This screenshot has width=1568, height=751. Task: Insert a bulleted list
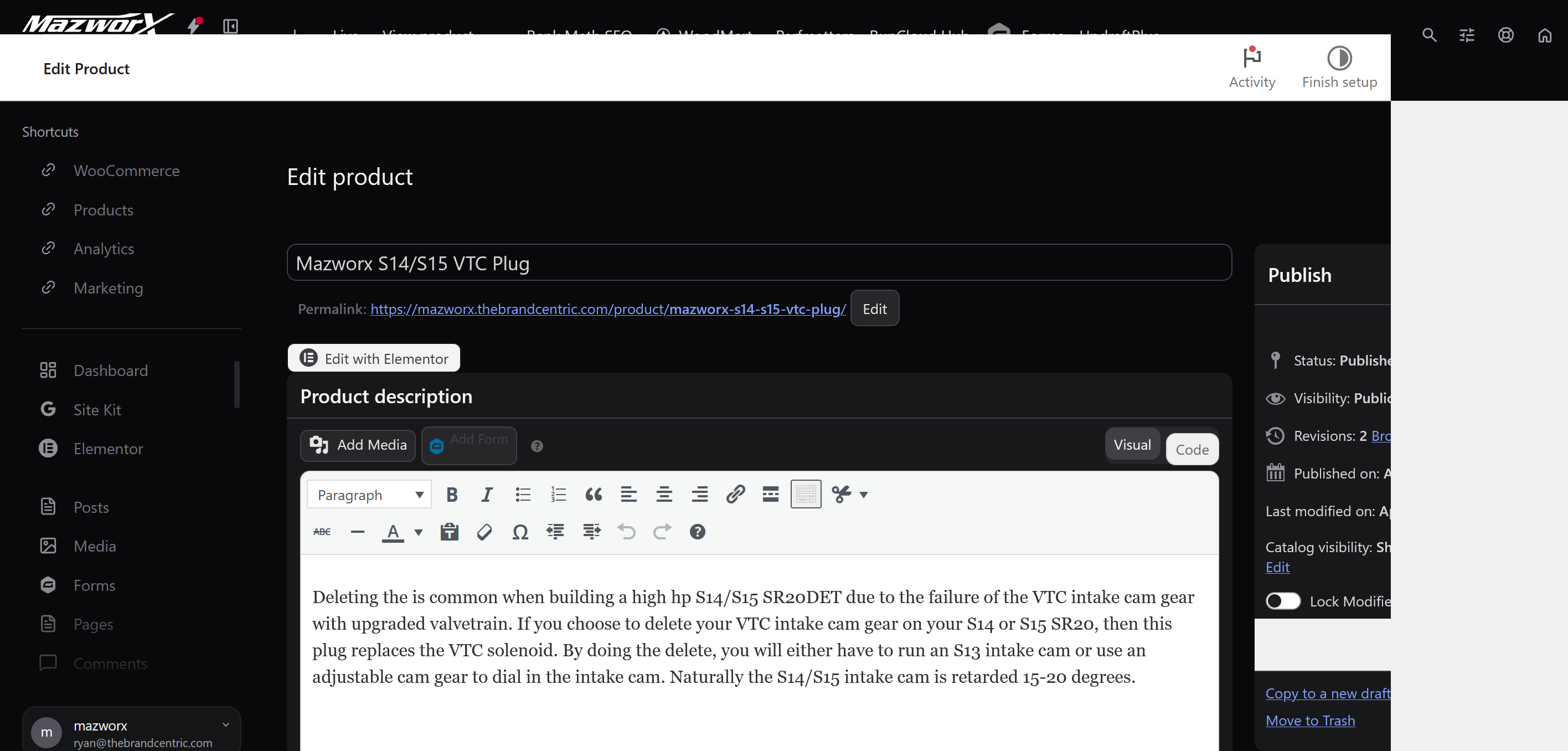(x=523, y=495)
